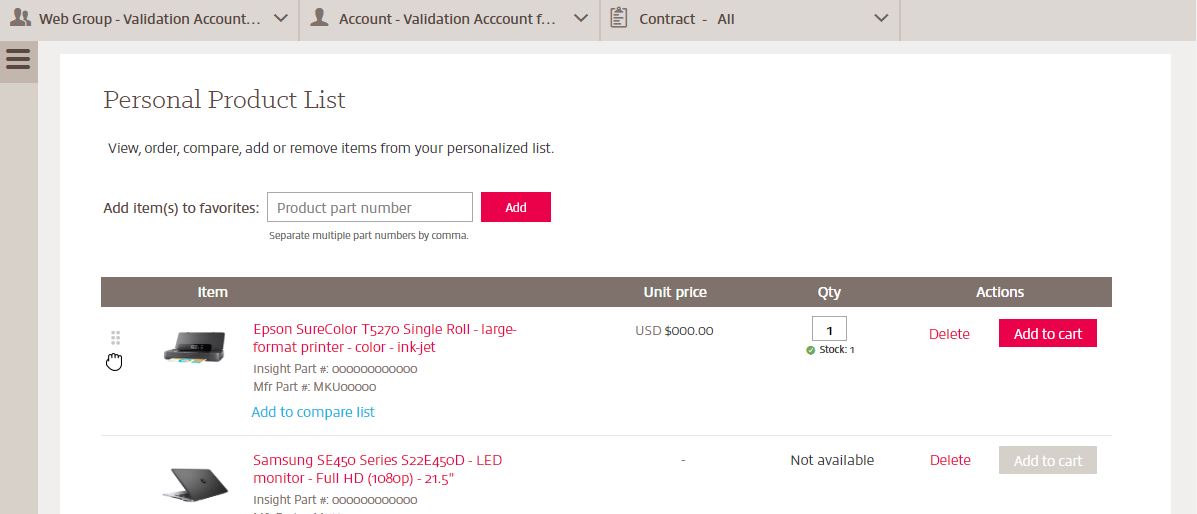Click the green stock status icon
This screenshot has width=1197, height=514.
coord(810,350)
